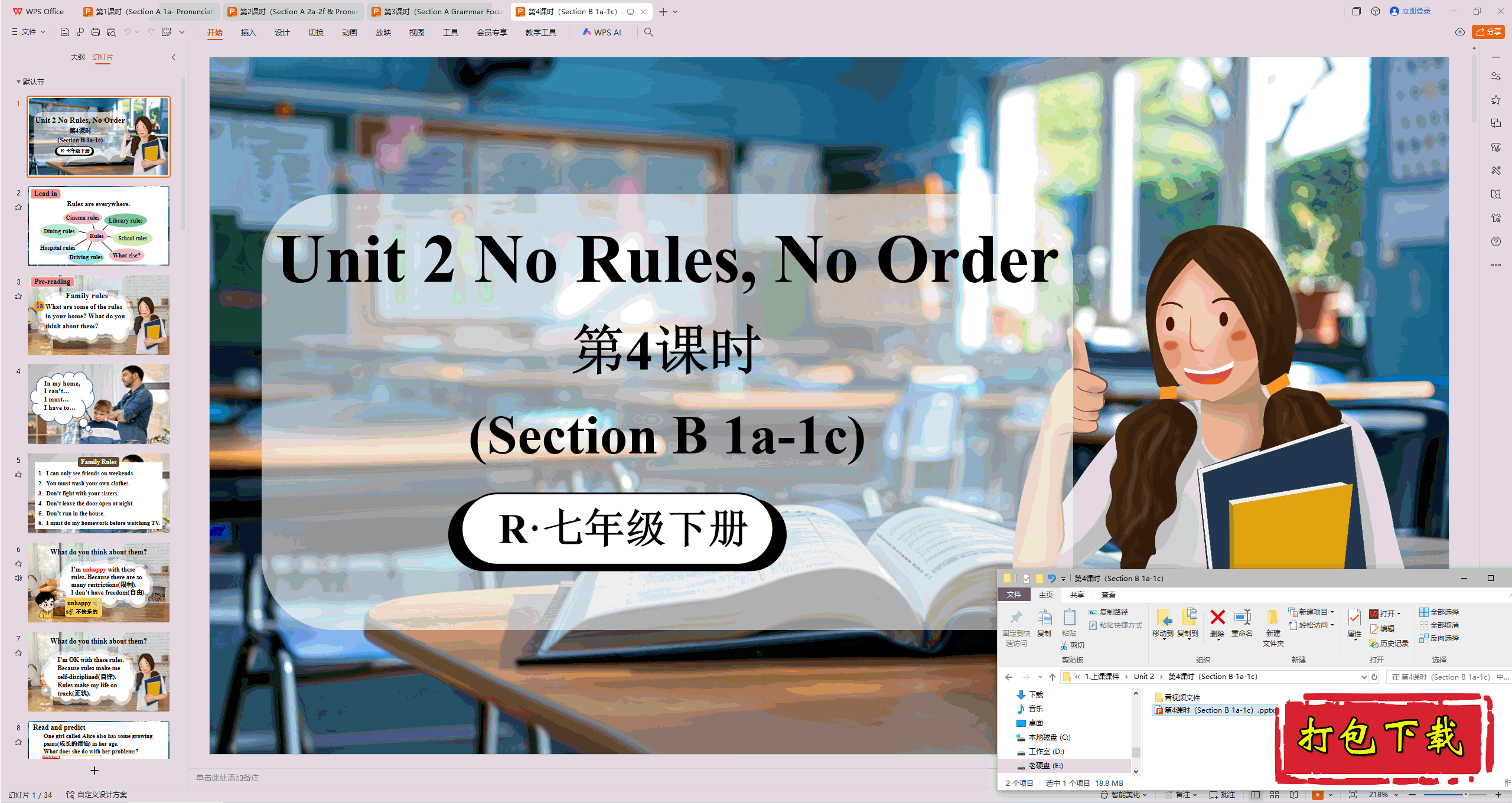Image resolution: width=1512 pixels, height=803 pixels.
Task: Click notes field 单击此处添加备注
Action: coord(227,778)
